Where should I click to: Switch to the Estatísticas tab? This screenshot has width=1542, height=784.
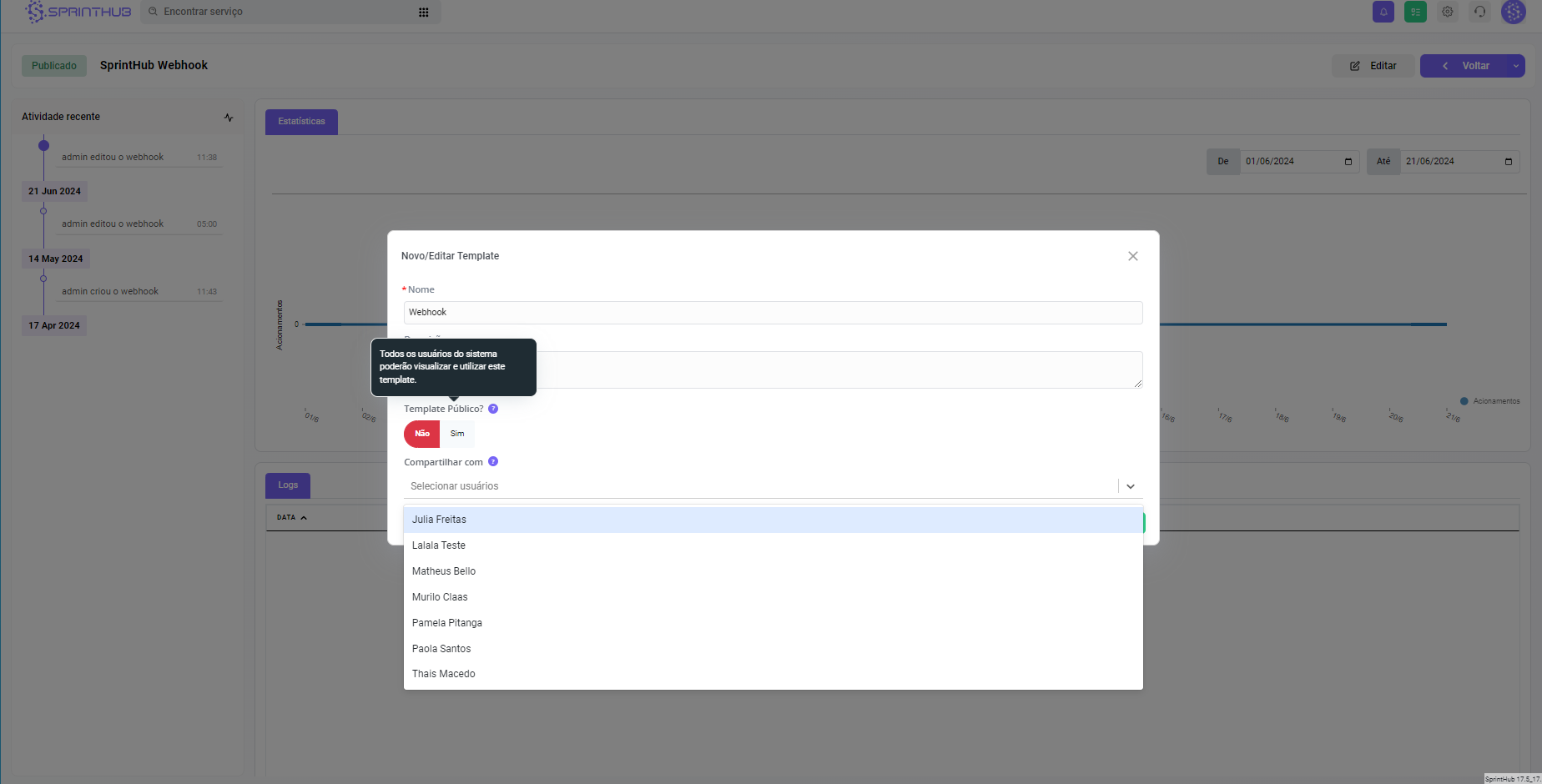[301, 122]
